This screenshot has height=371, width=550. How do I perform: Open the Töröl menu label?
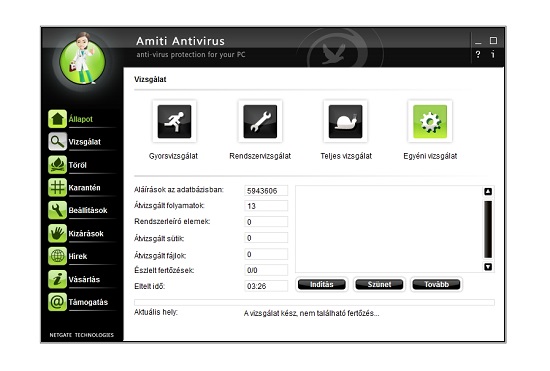[x=78, y=165]
